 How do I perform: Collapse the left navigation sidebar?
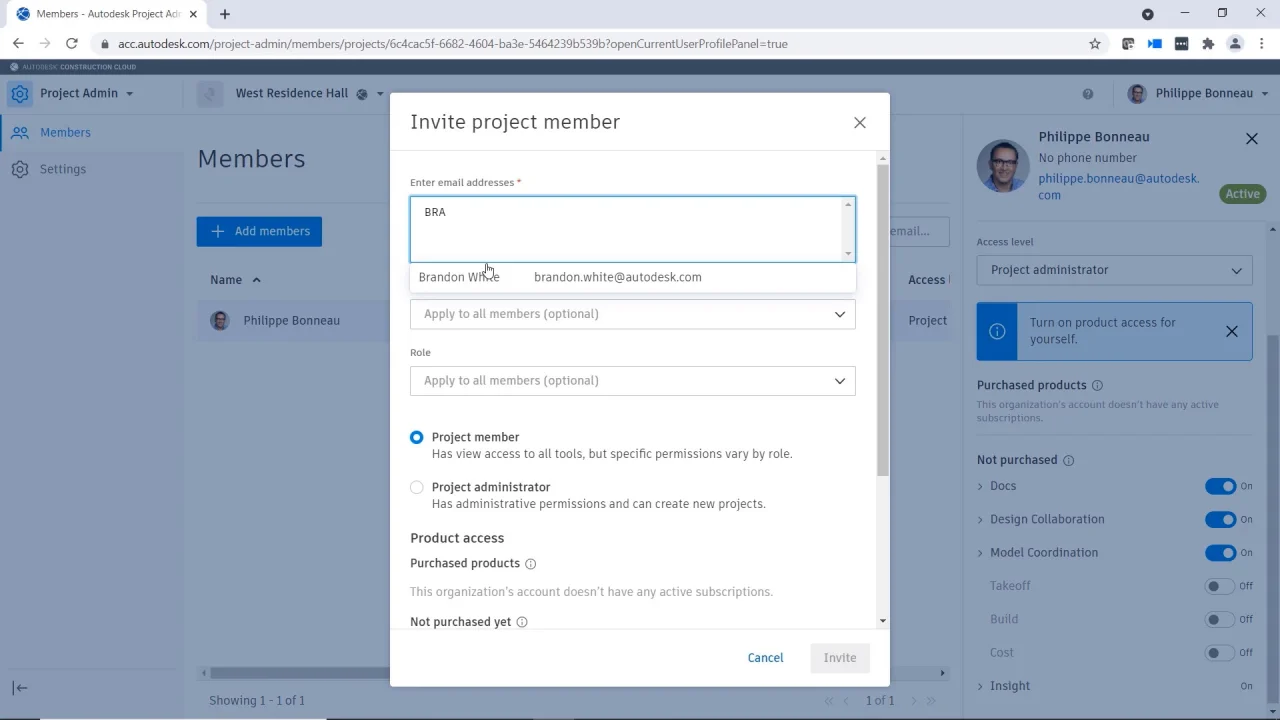tap(20, 688)
